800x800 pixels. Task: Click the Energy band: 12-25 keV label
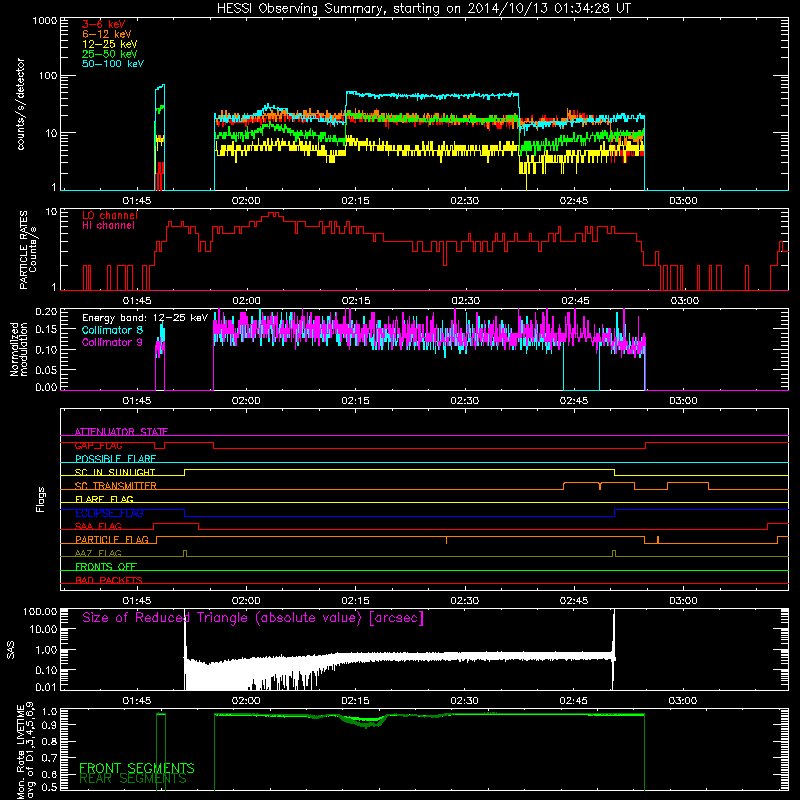145,318
